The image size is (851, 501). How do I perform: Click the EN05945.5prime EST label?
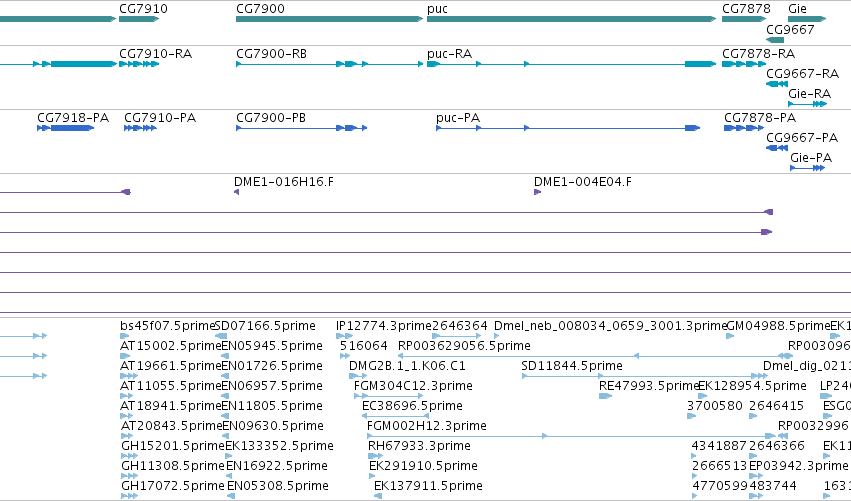pos(272,346)
